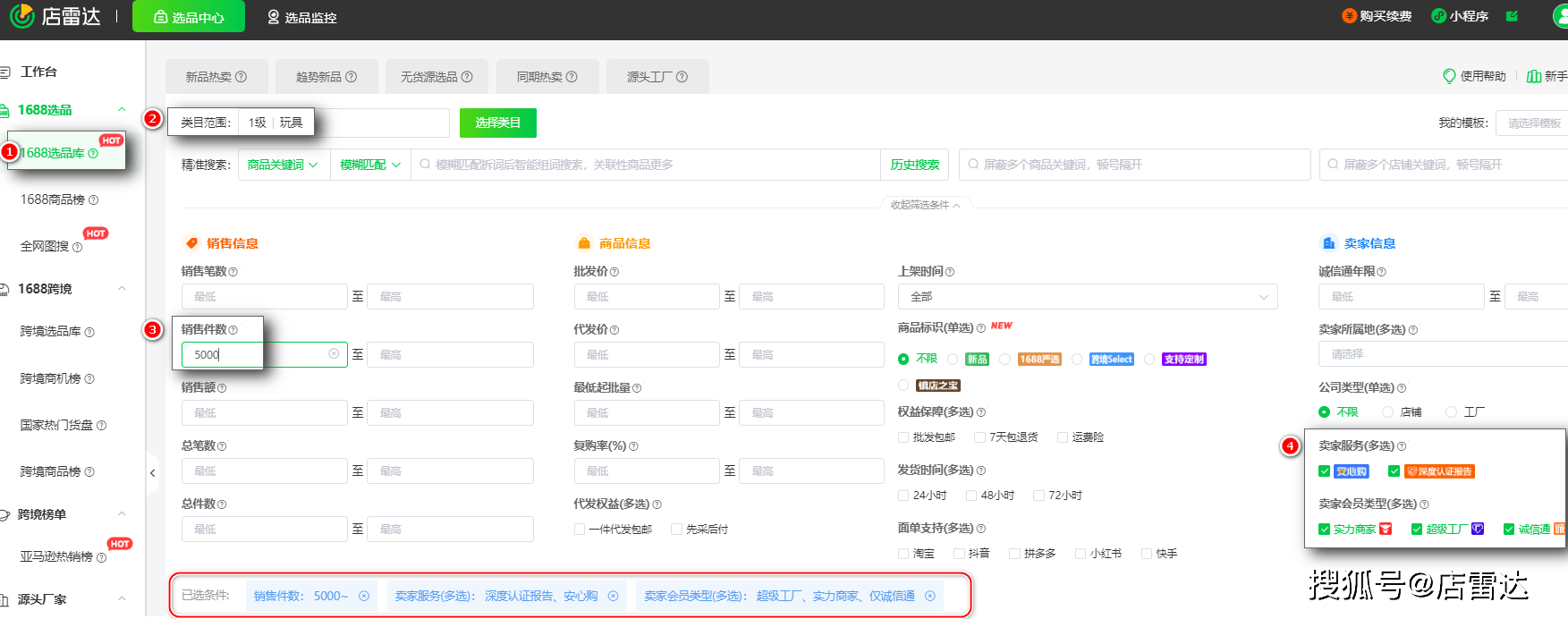This screenshot has height=619, width=1568.
Task: Switch to the 选品监控 top tab
Action: (x=301, y=17)
